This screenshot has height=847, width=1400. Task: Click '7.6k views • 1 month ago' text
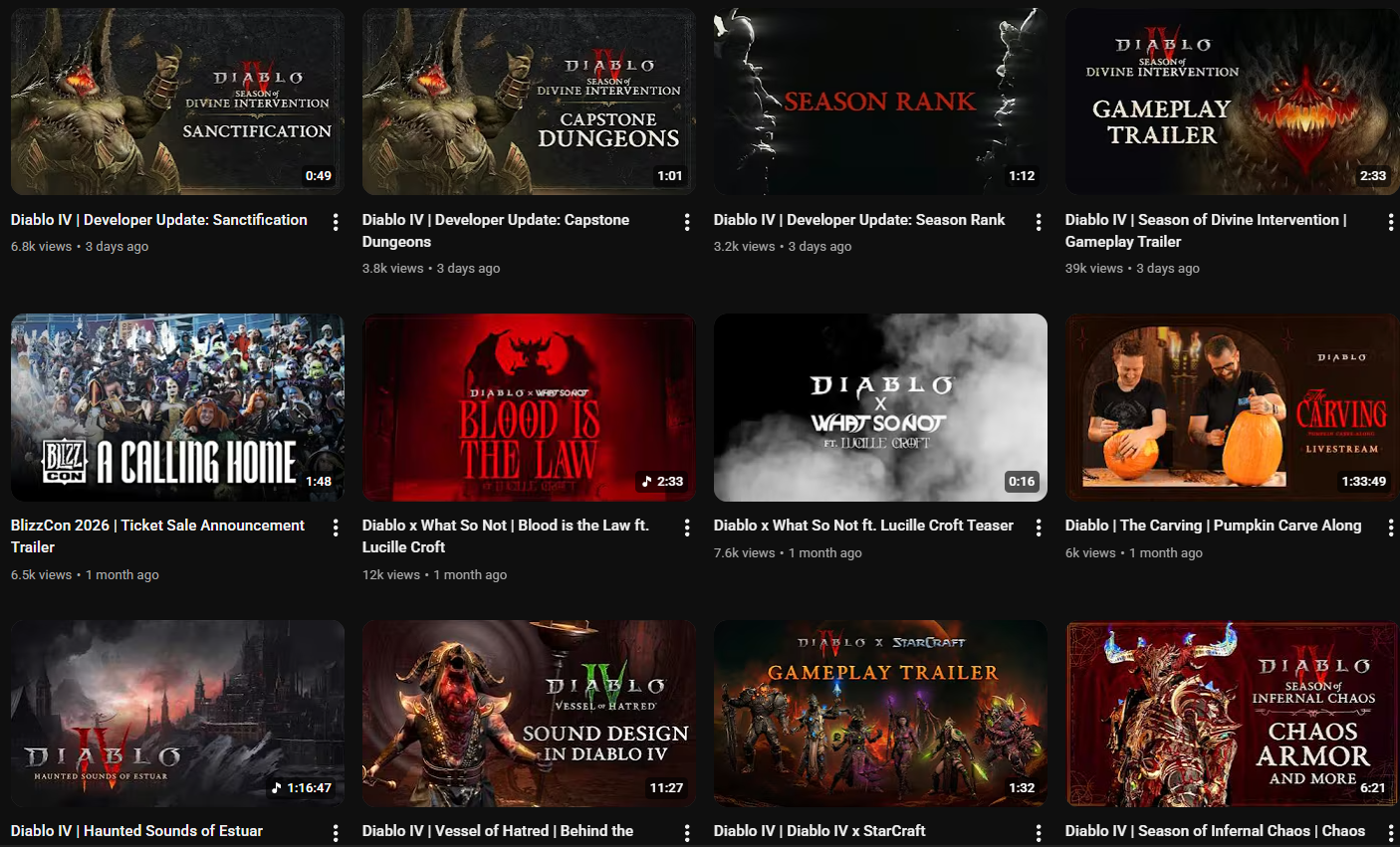[x=788, y=553]
